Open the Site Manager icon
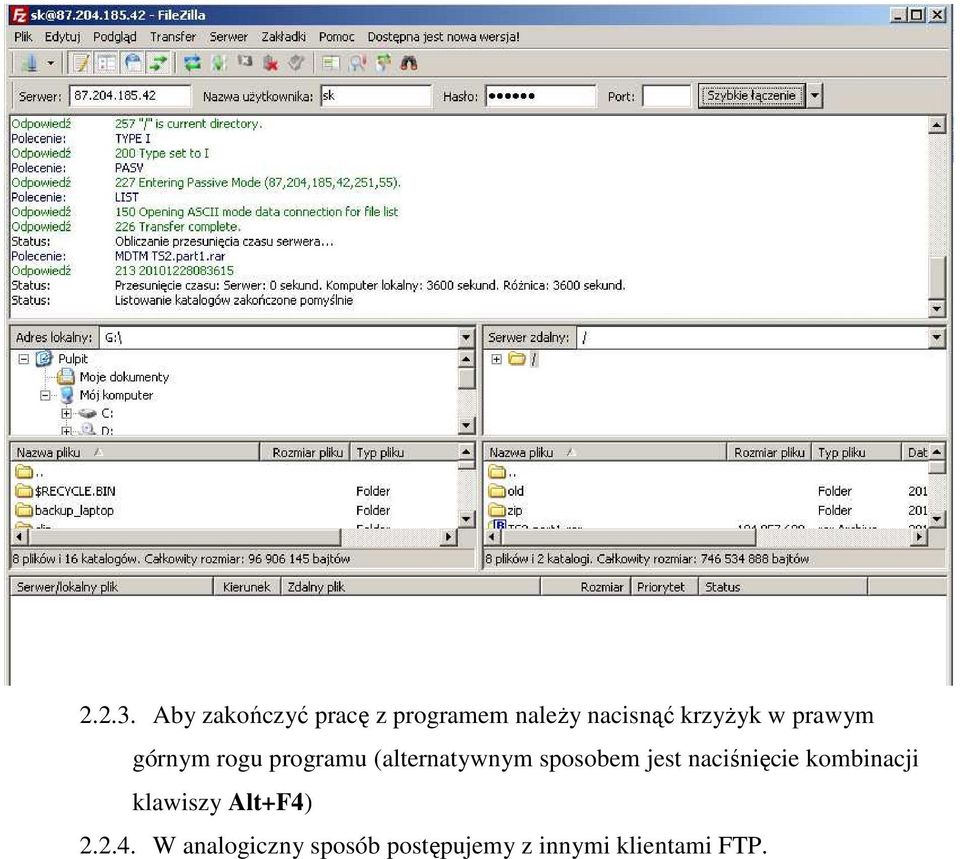The image size is (960, 859). coord(29,63)
